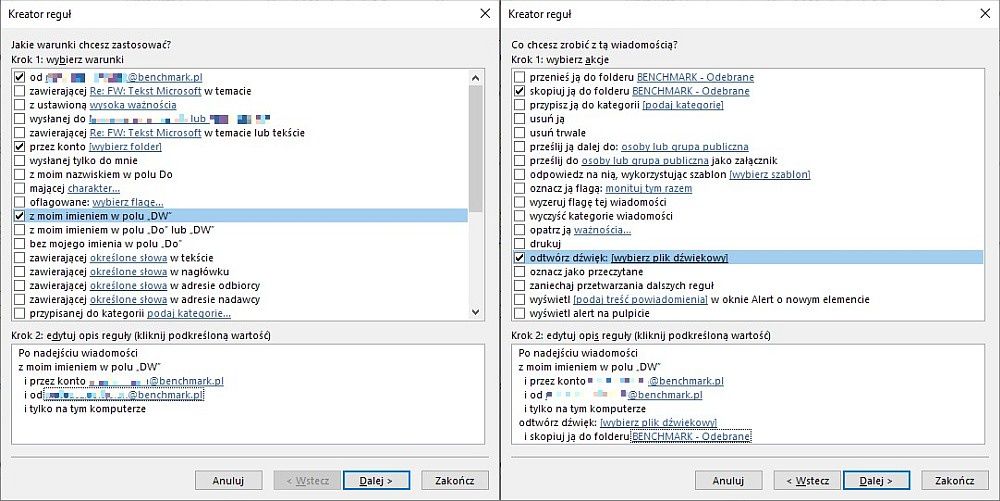Tick 'przenieś ją do folderu' action checkbox

pos(520,77)
